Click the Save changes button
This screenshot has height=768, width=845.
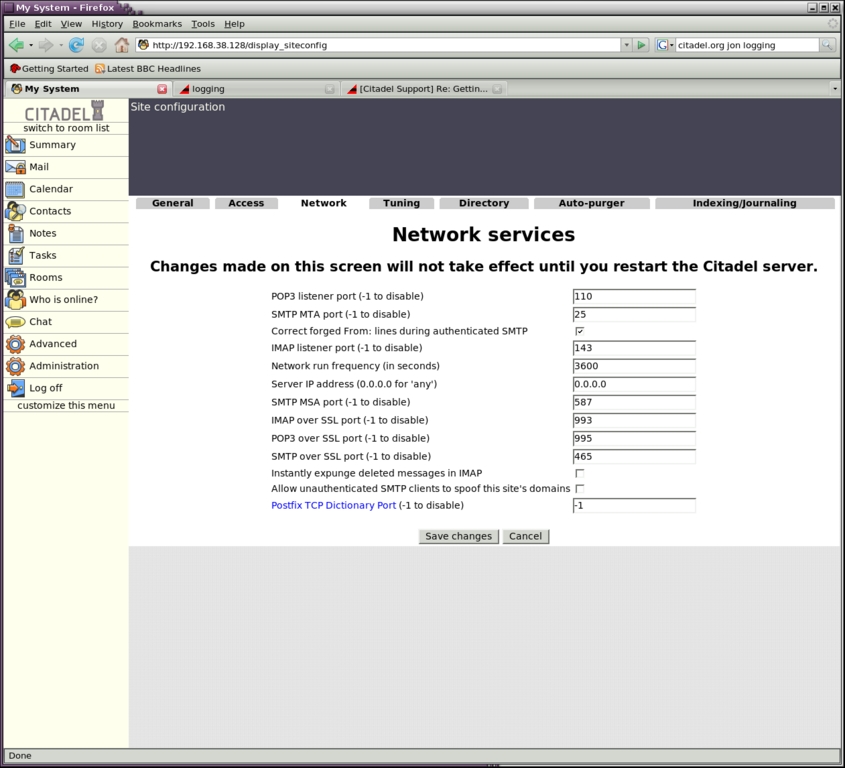[458, 536]
